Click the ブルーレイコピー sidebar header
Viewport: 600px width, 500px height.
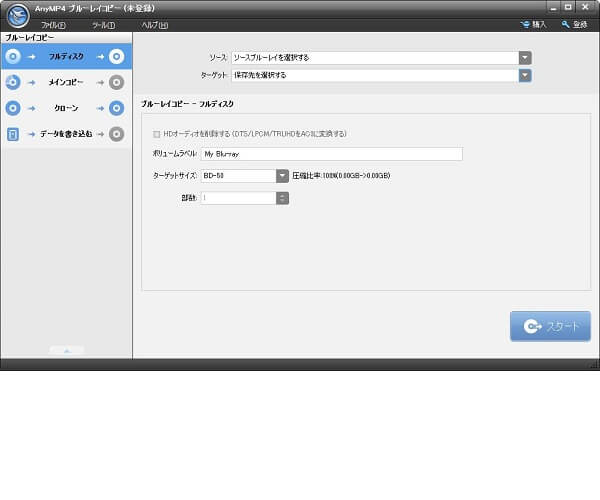click(x=29, y=37)
